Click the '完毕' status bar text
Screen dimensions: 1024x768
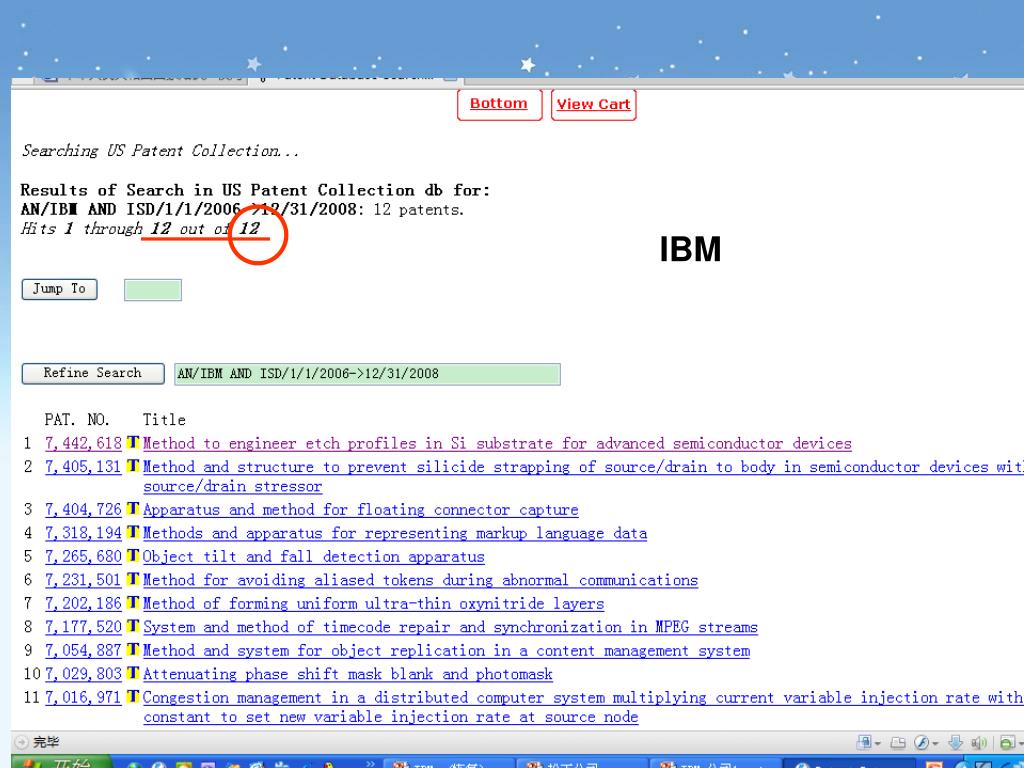point(46,743)
